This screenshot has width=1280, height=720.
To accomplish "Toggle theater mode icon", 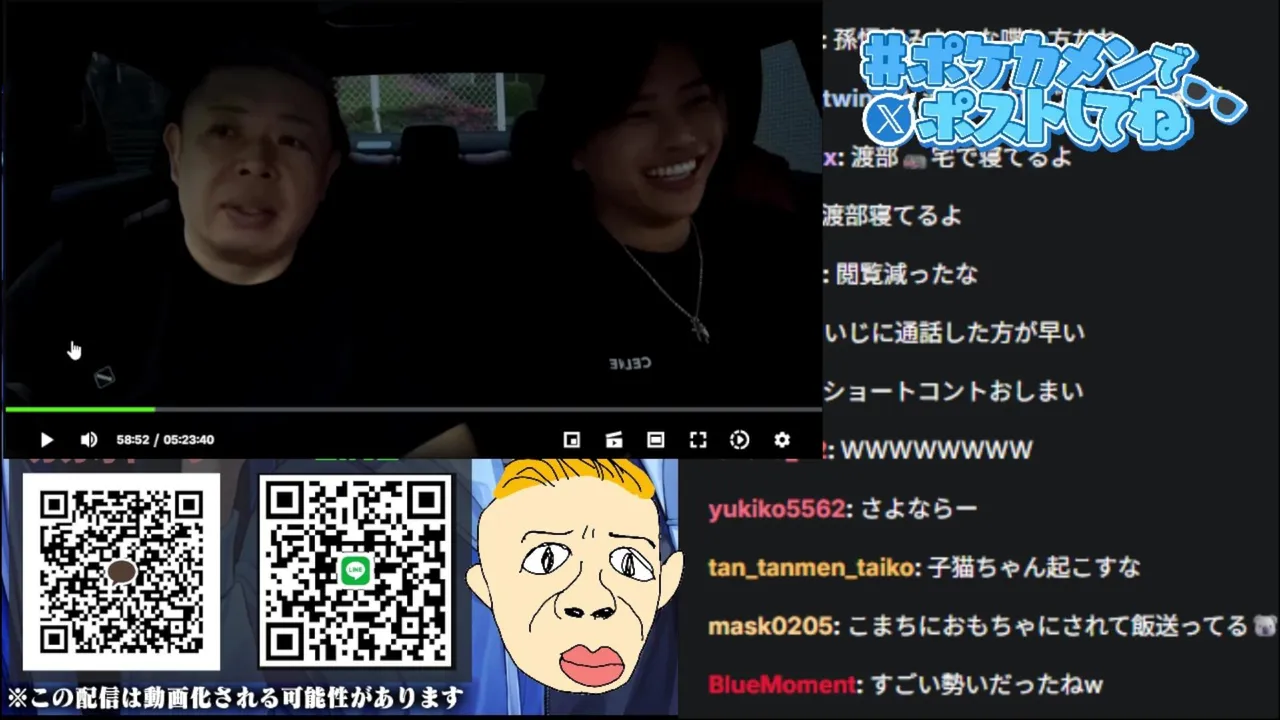I will 655,440.
